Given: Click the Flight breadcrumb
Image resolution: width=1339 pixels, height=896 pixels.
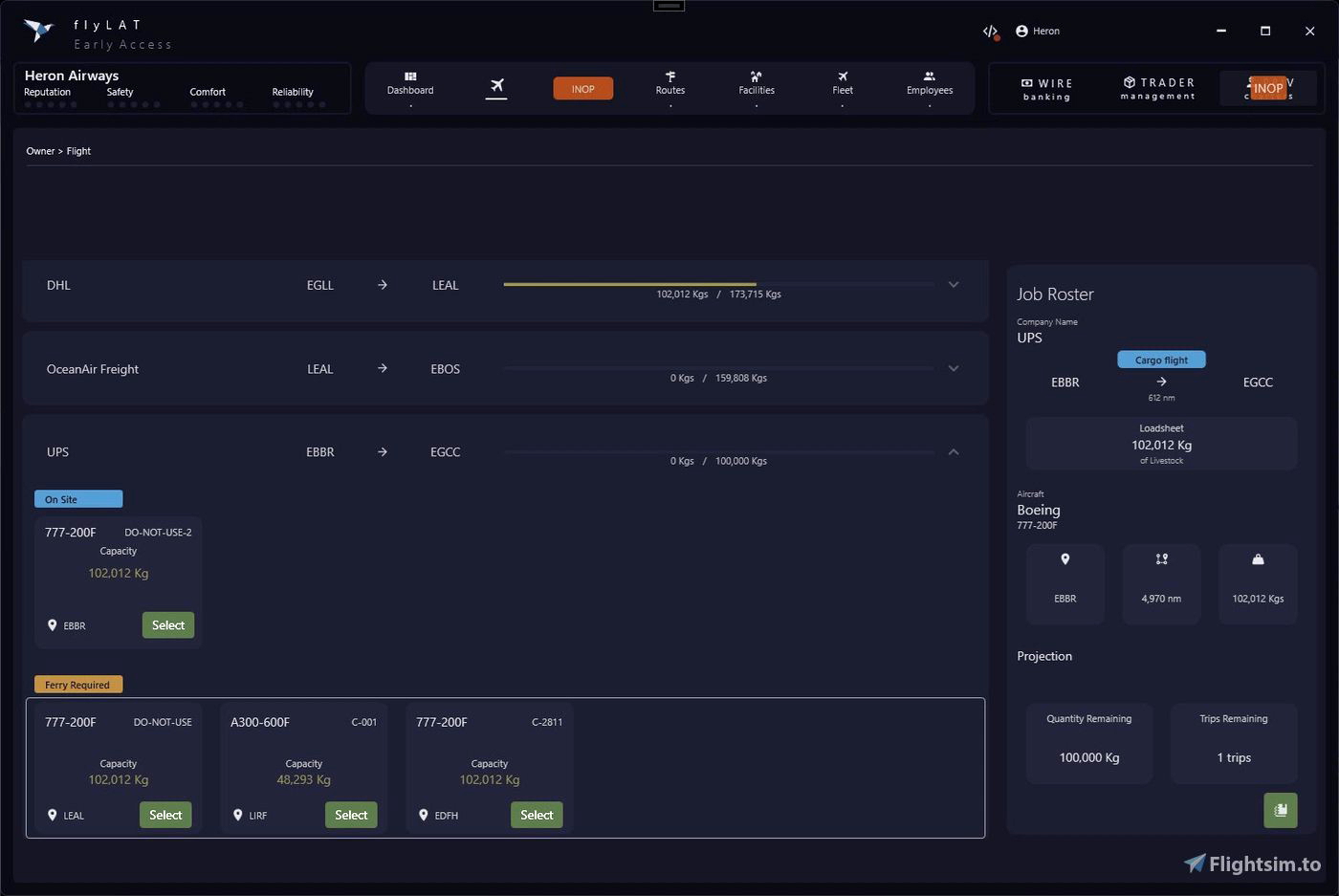Looking at the screenshot, I should [78, 151].
